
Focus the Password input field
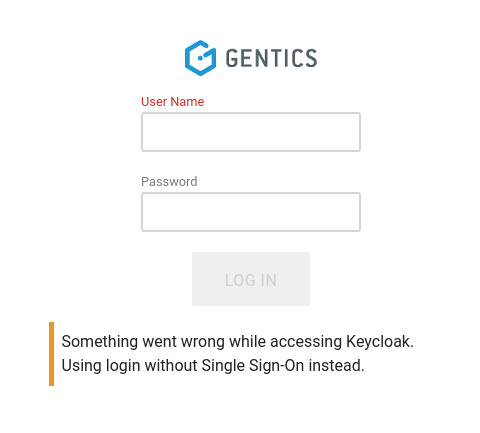coord(251,212)
